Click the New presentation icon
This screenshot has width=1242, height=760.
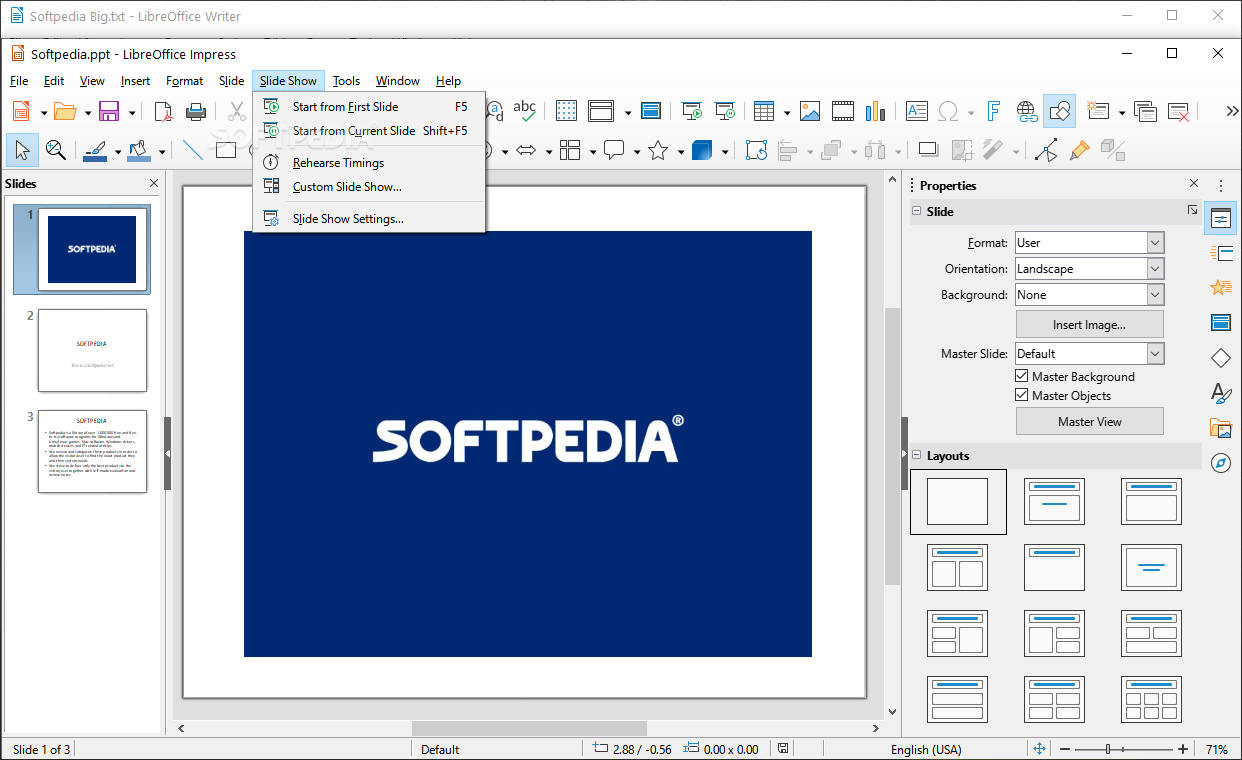pyautogui.click(x=21, y=112)
